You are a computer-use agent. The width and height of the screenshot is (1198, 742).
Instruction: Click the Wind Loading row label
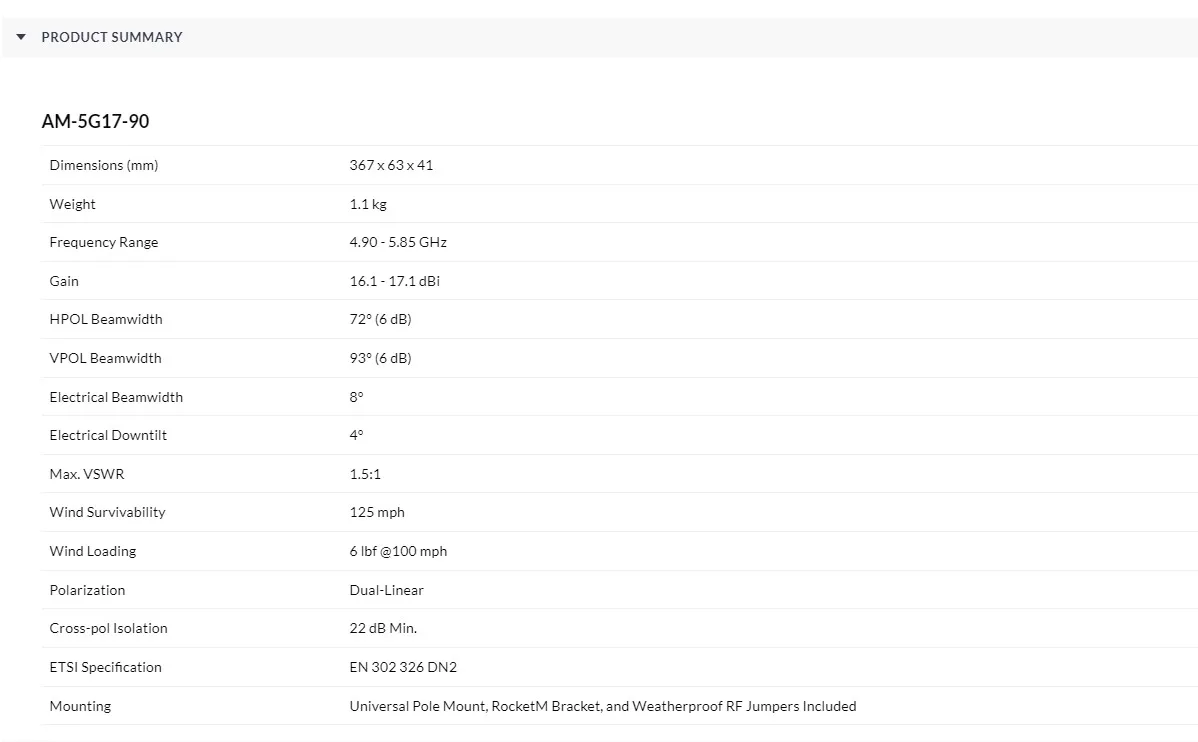click(93, 551)
